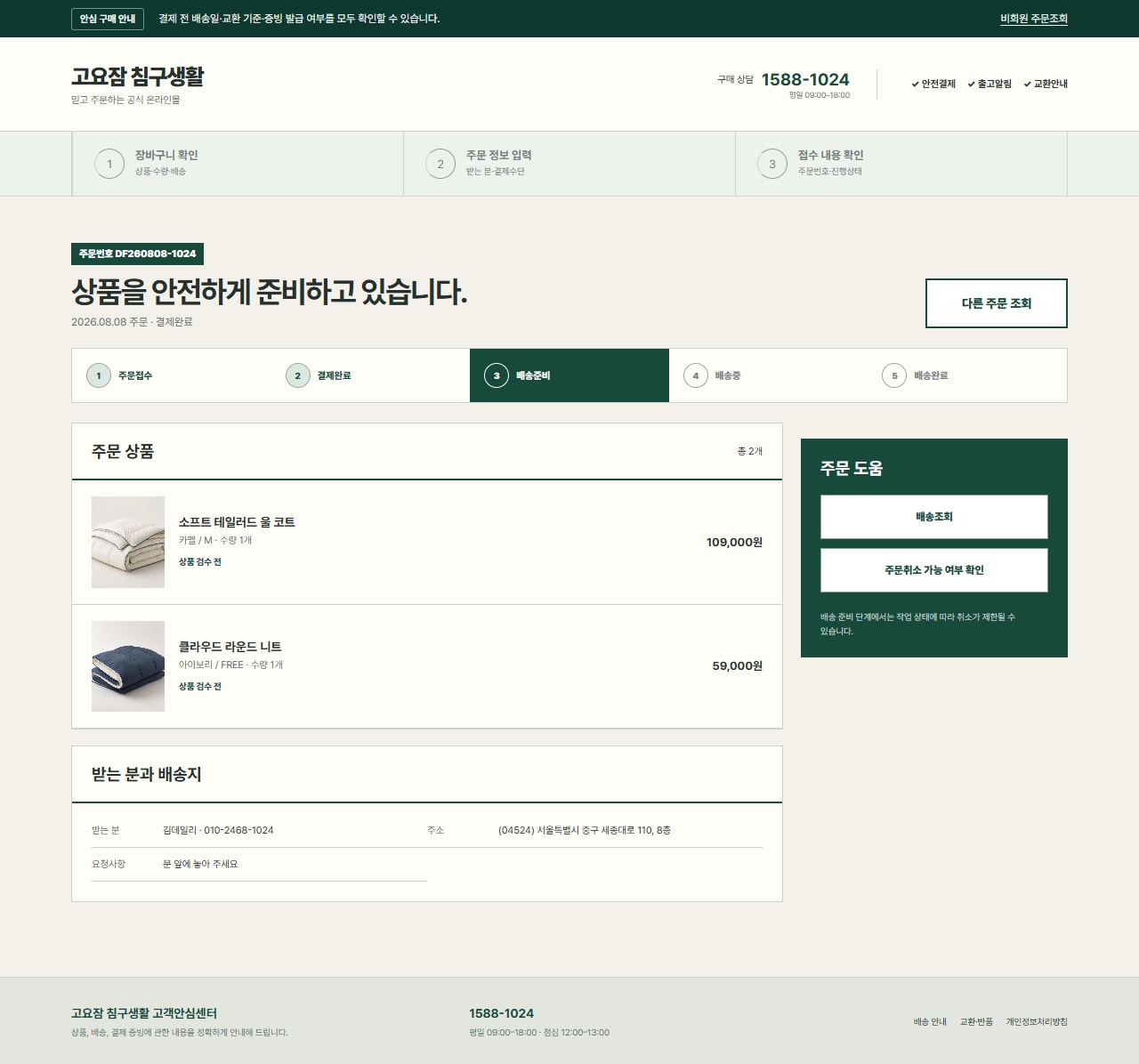Click the 다른 주문 조회 button
1139x1064 pixels.
click(x=997, y=303)
